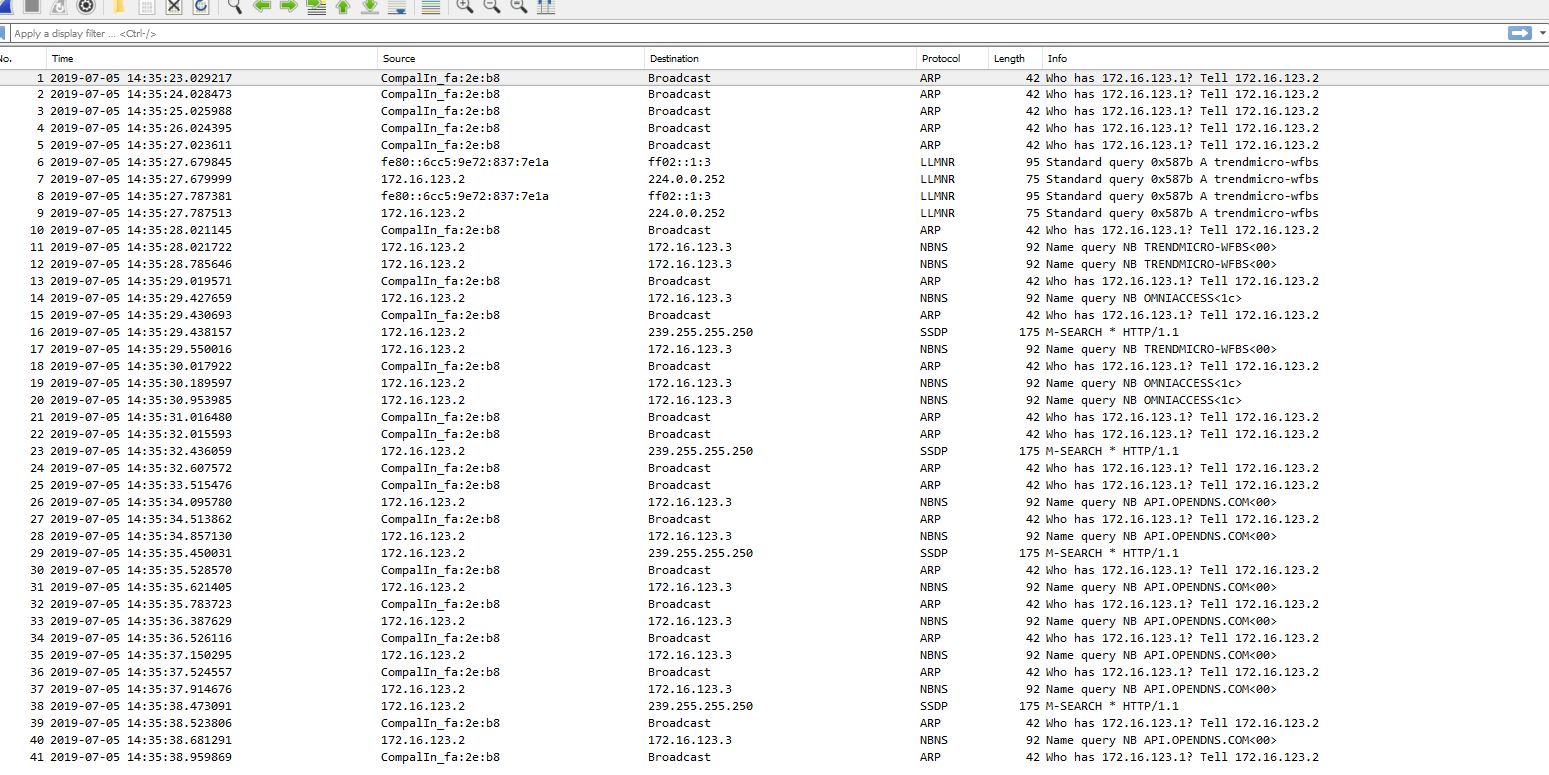The image size is (1549, 775).
Task: Select packet timed 14:35:33.515476
Action: tap(774, 485)
